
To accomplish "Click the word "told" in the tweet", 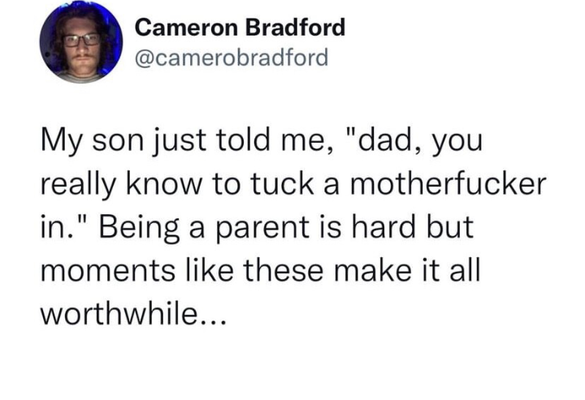I will 242,140.
